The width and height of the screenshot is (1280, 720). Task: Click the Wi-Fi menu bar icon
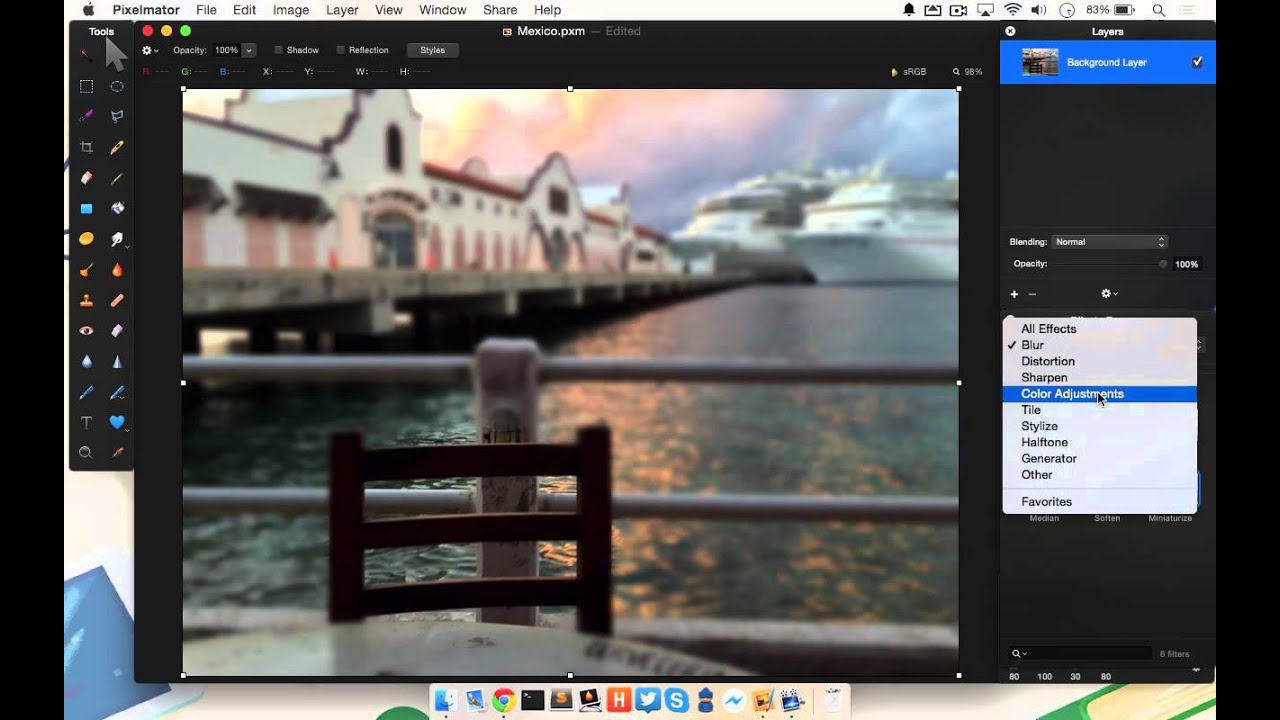tap(1012, 10)
